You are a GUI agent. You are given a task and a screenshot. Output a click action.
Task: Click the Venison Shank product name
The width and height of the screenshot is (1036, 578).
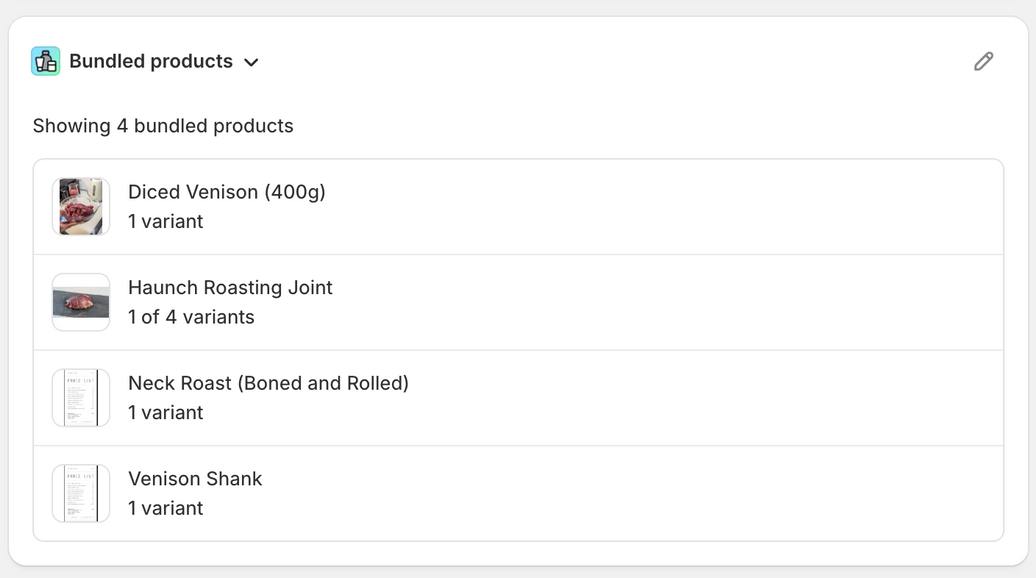pos(195,479)
